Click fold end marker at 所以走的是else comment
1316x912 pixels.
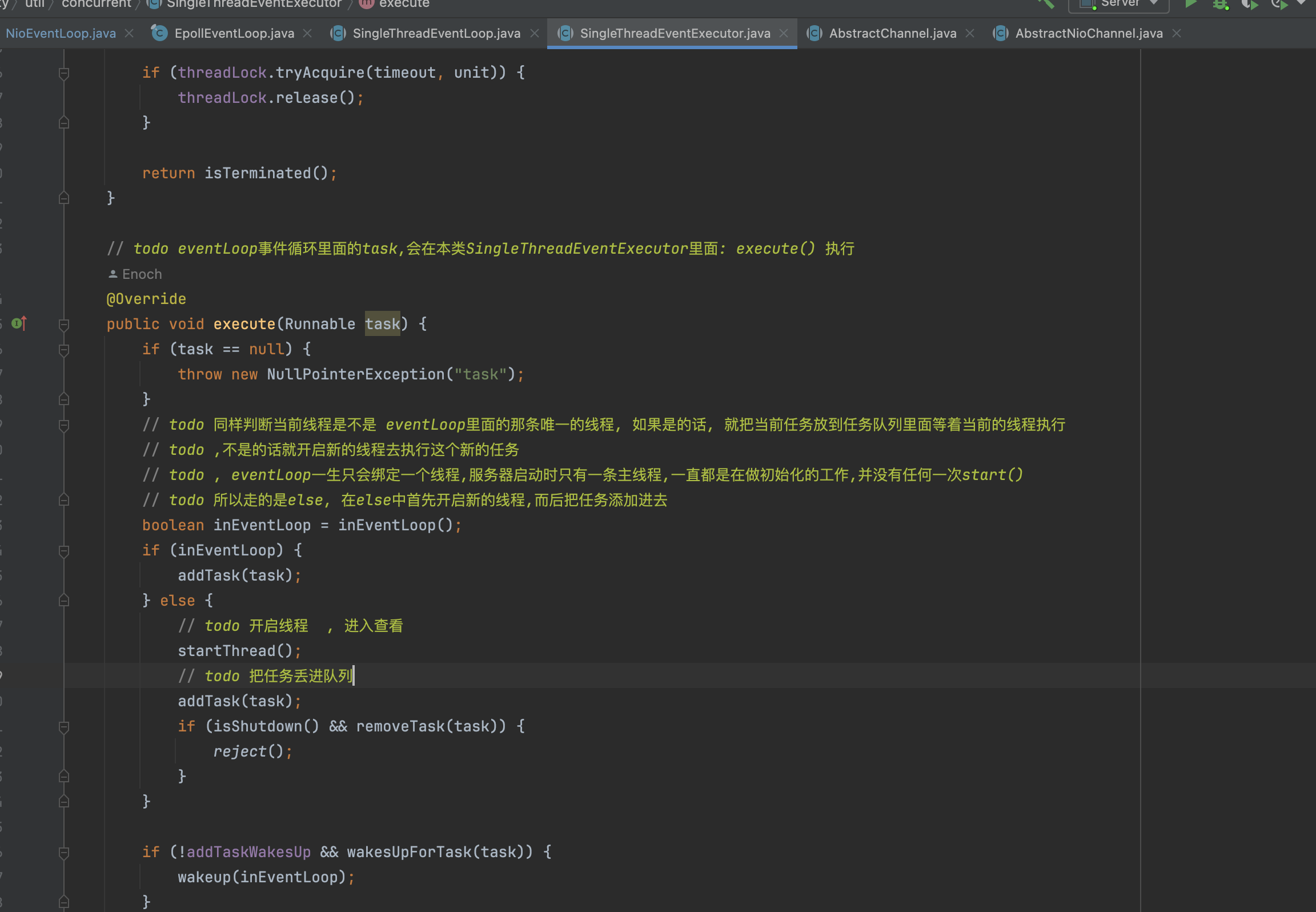point(64,499)
